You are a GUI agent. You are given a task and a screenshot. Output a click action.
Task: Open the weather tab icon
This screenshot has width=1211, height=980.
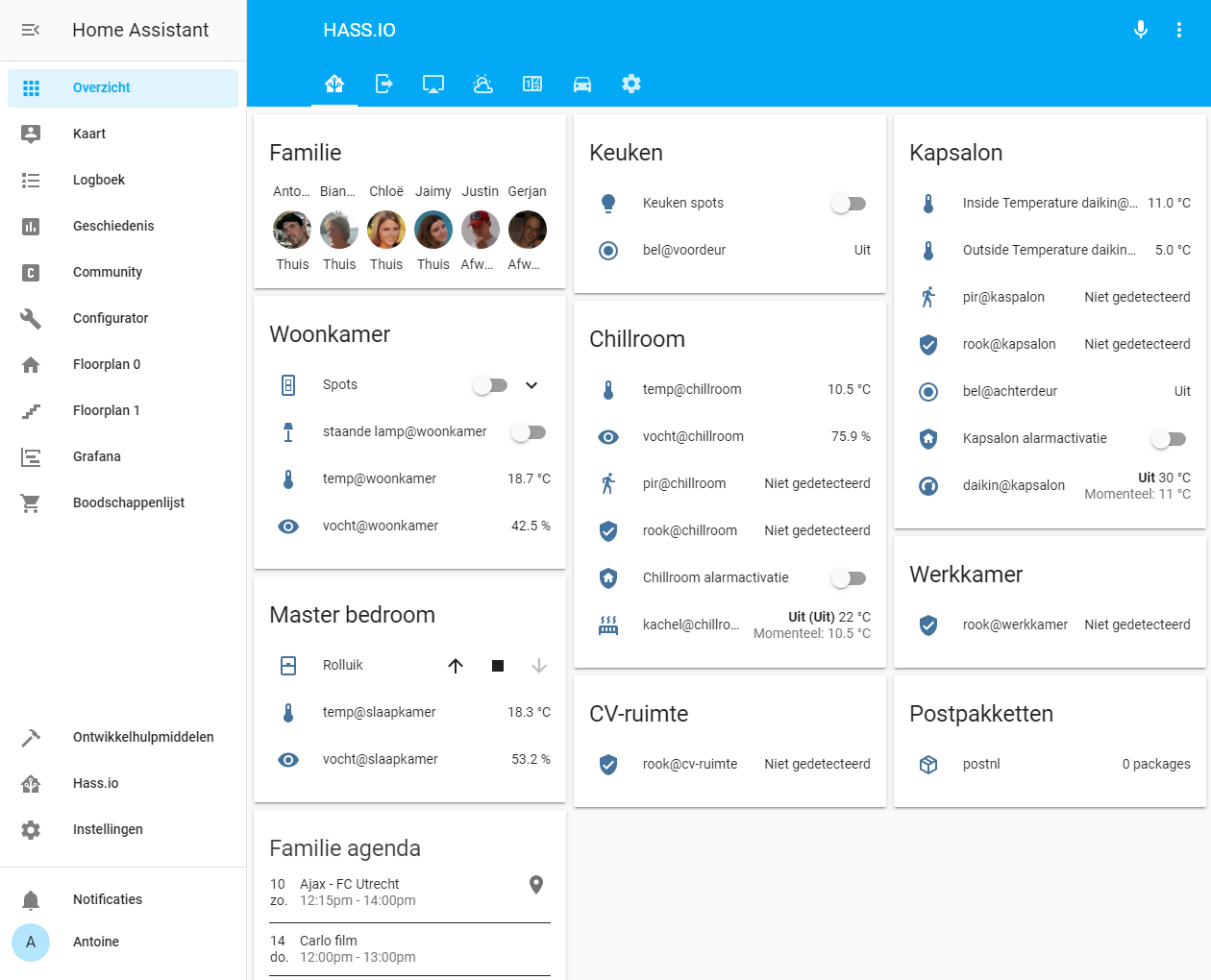tap(482, 84)
